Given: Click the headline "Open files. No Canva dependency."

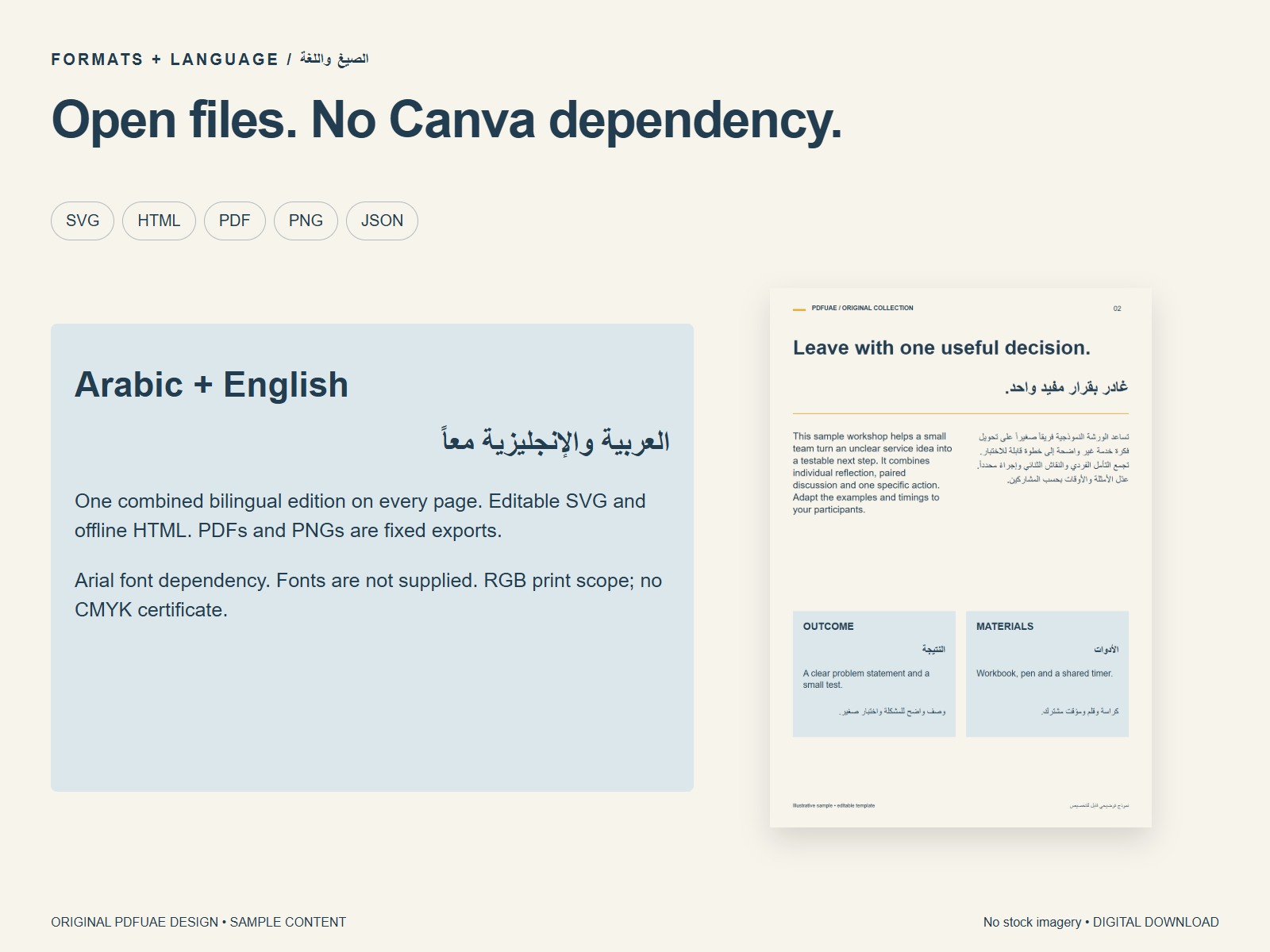Looking at the screenshot, I should tap(447, 120).
